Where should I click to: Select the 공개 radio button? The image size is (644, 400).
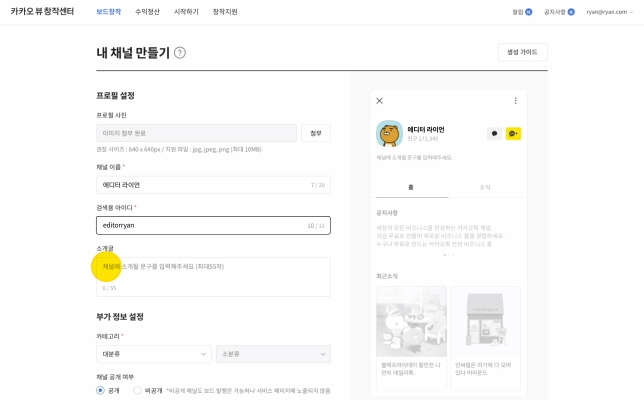(100, 390)
